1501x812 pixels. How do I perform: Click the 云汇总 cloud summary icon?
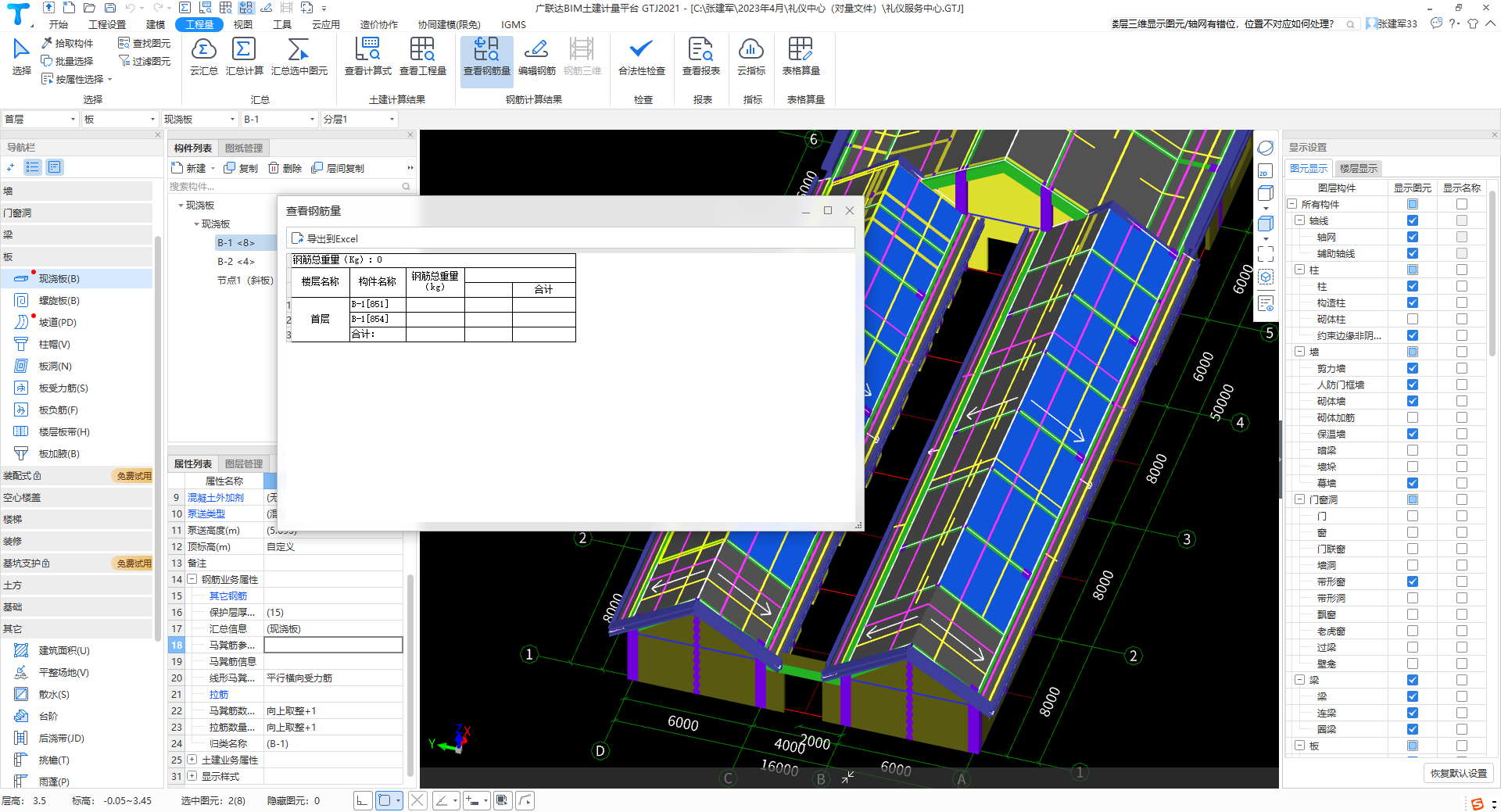203,50
